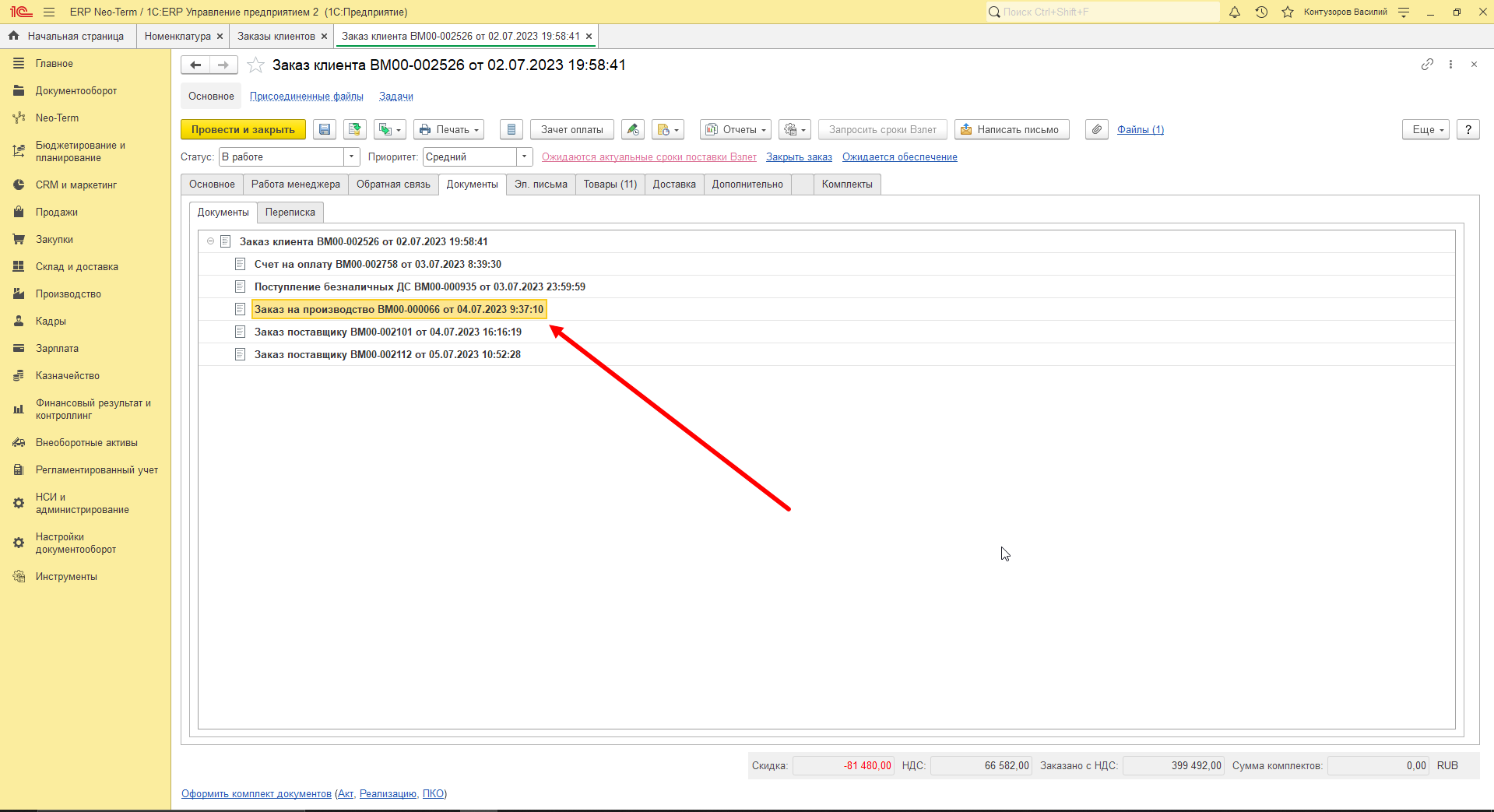This screenshot has width=1494, height=812.
Task: Open the Статус dropdown
Action: (x=352, y=157)
